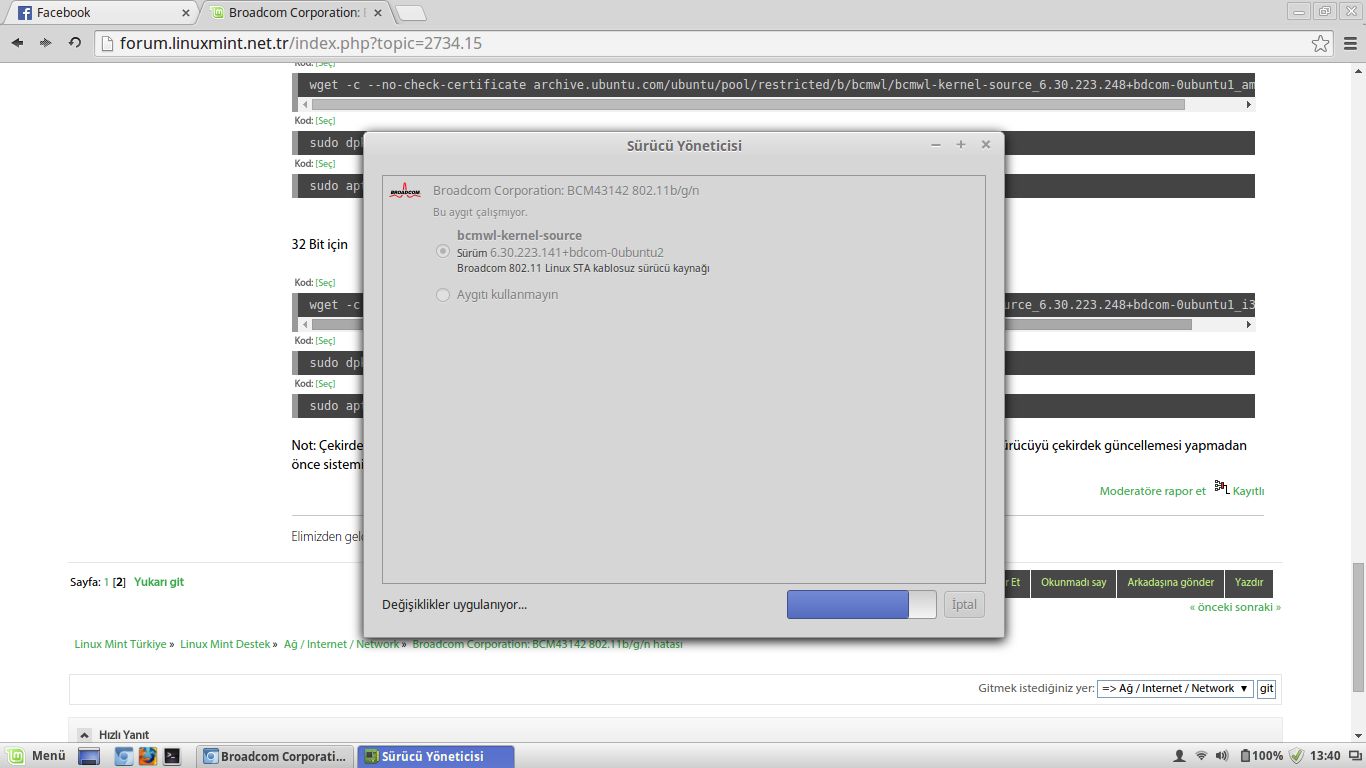1366x768 pixels.
Task: Open the Ağ / Internet / Network breadcrumb
Action: (341, 644)
